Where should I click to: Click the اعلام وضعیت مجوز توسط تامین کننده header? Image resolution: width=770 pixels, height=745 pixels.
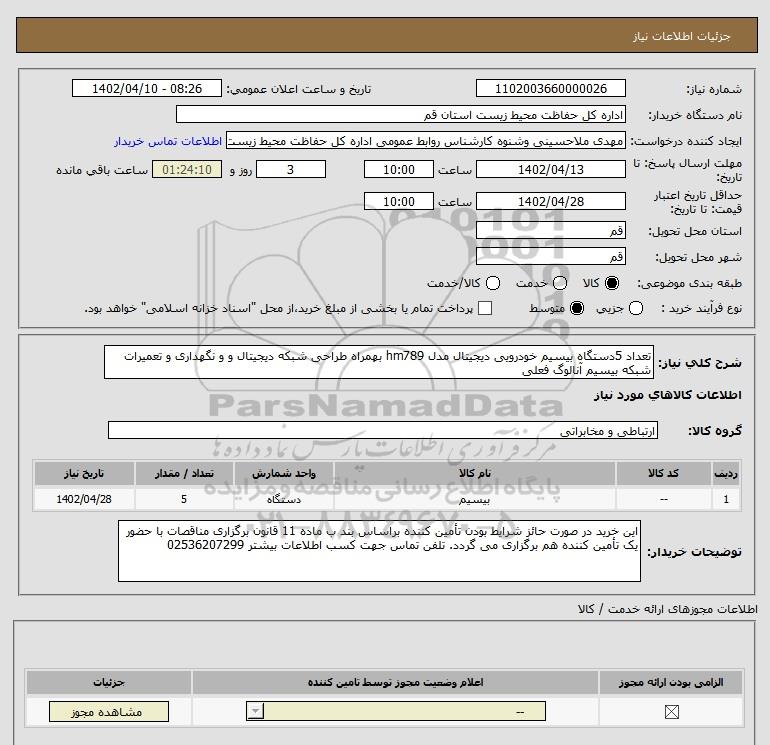coord(395,683)
